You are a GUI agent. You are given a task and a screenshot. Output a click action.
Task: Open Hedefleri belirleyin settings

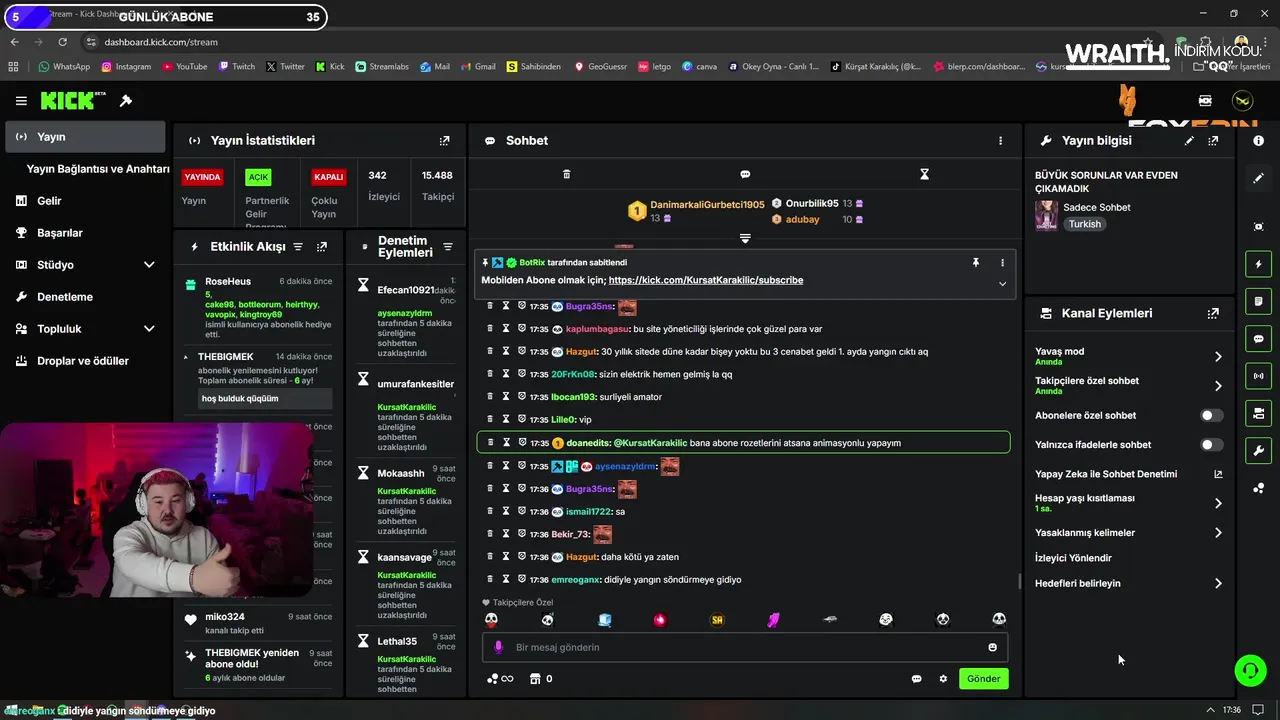(x=1129, y=583)
